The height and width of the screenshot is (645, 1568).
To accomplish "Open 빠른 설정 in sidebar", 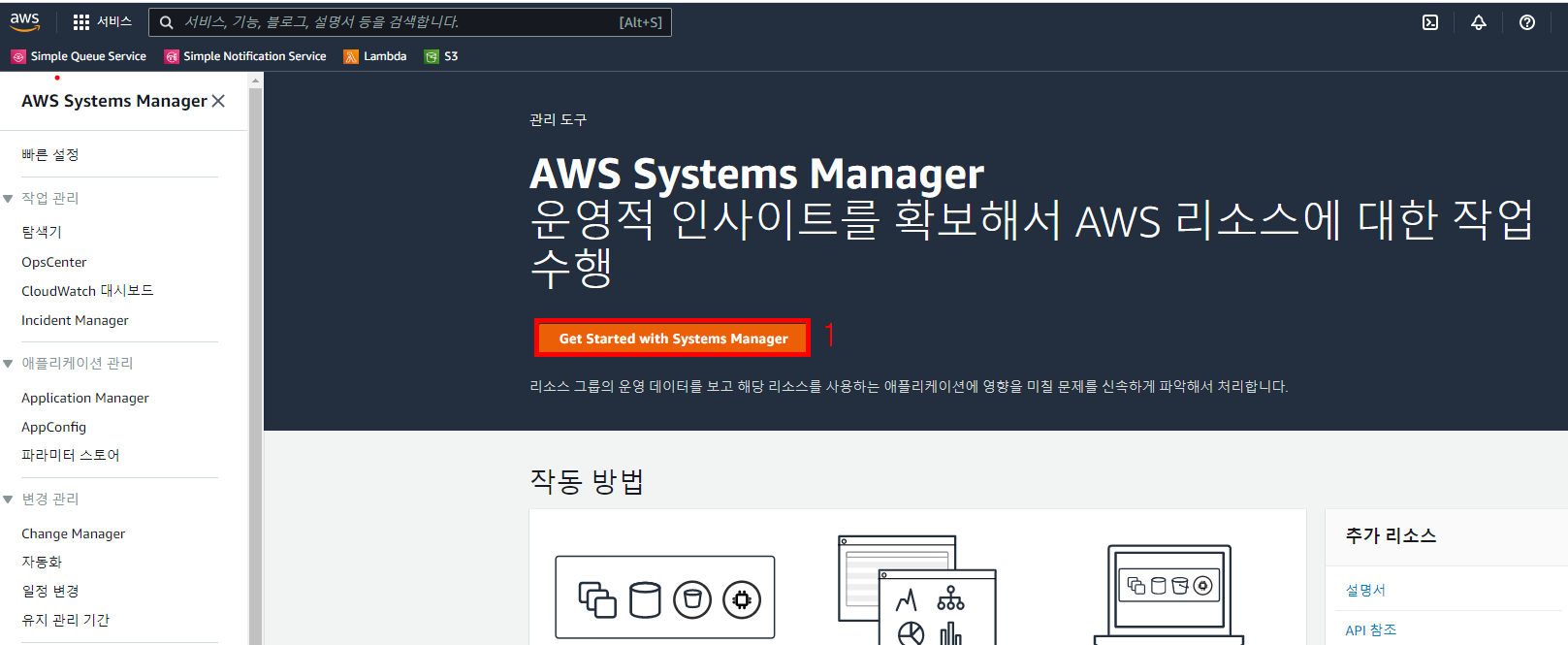I will pyautogui.click(x=50, y=154).
